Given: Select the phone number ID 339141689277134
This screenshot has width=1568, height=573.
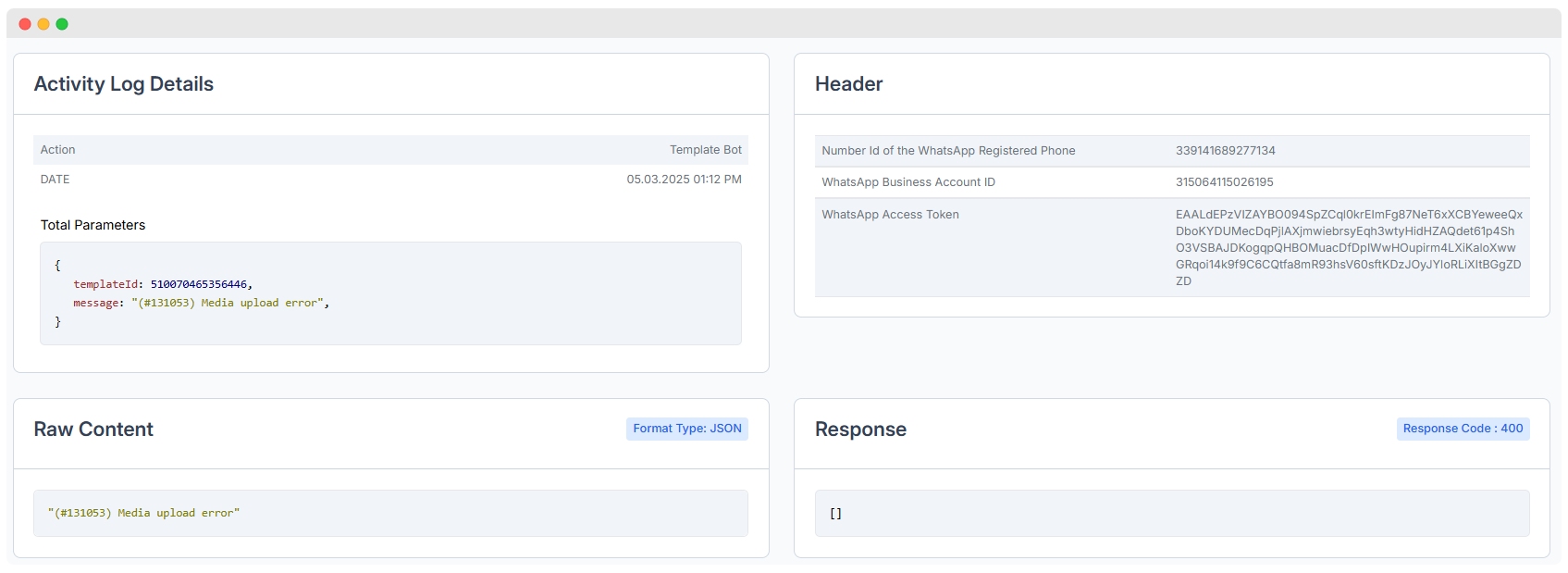Looking at the screenshot, I should [x=1226, y=151].
